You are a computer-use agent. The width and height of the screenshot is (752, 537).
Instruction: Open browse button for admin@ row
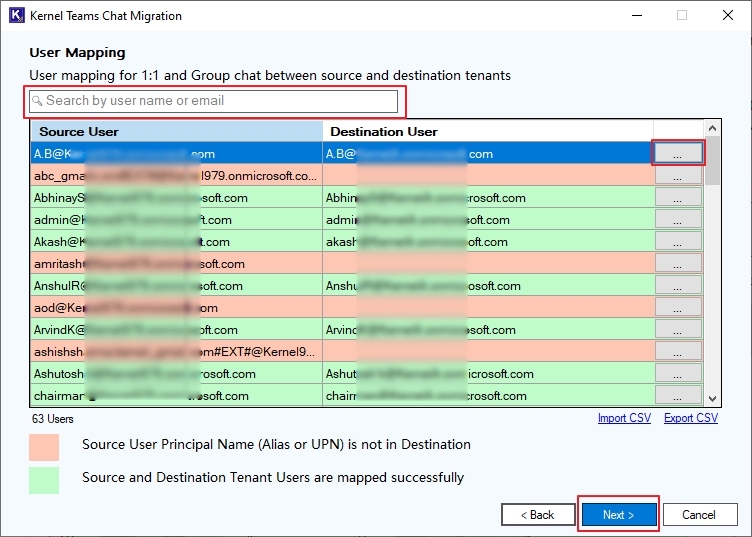678,220
